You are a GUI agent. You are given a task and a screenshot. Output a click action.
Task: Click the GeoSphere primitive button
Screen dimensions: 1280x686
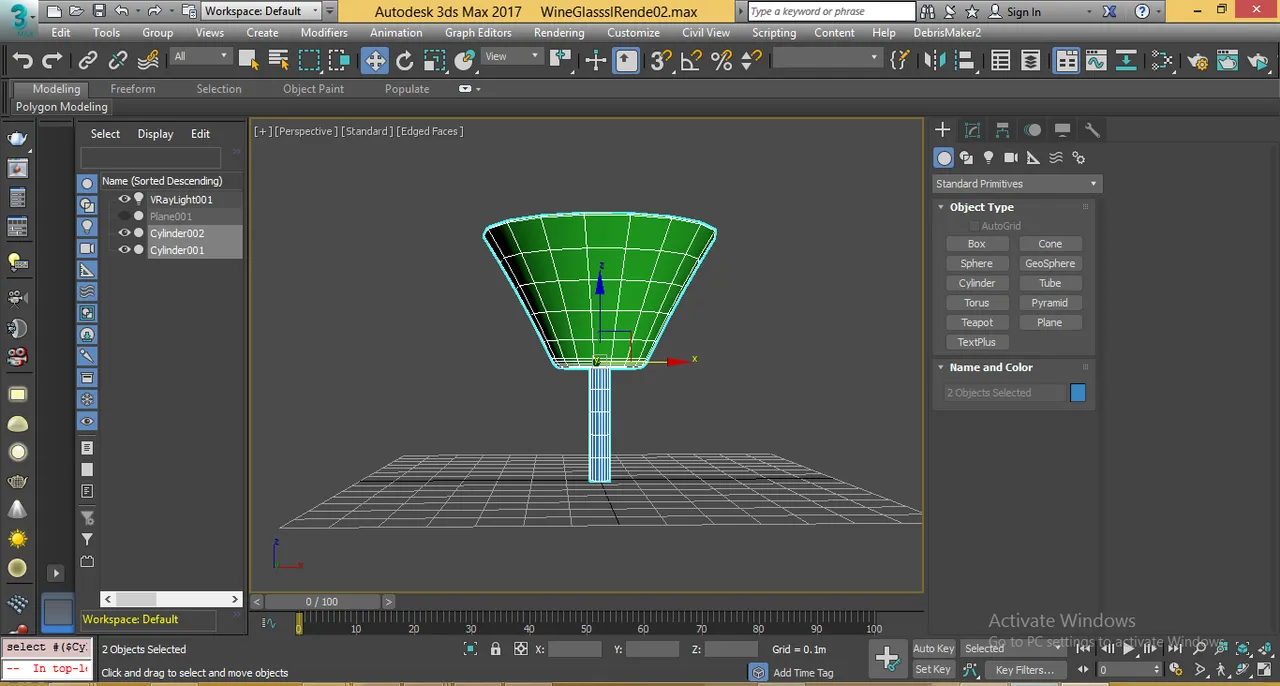click(x=1050, y=263)
